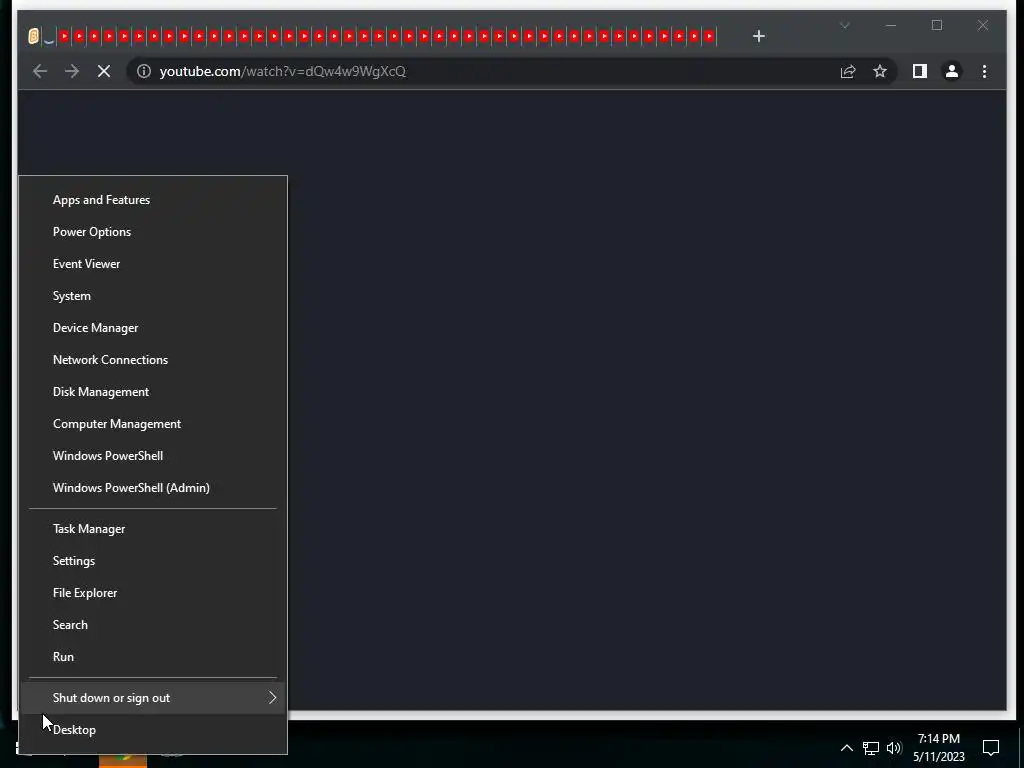Toggle the browser side panel

coord(920,71)
